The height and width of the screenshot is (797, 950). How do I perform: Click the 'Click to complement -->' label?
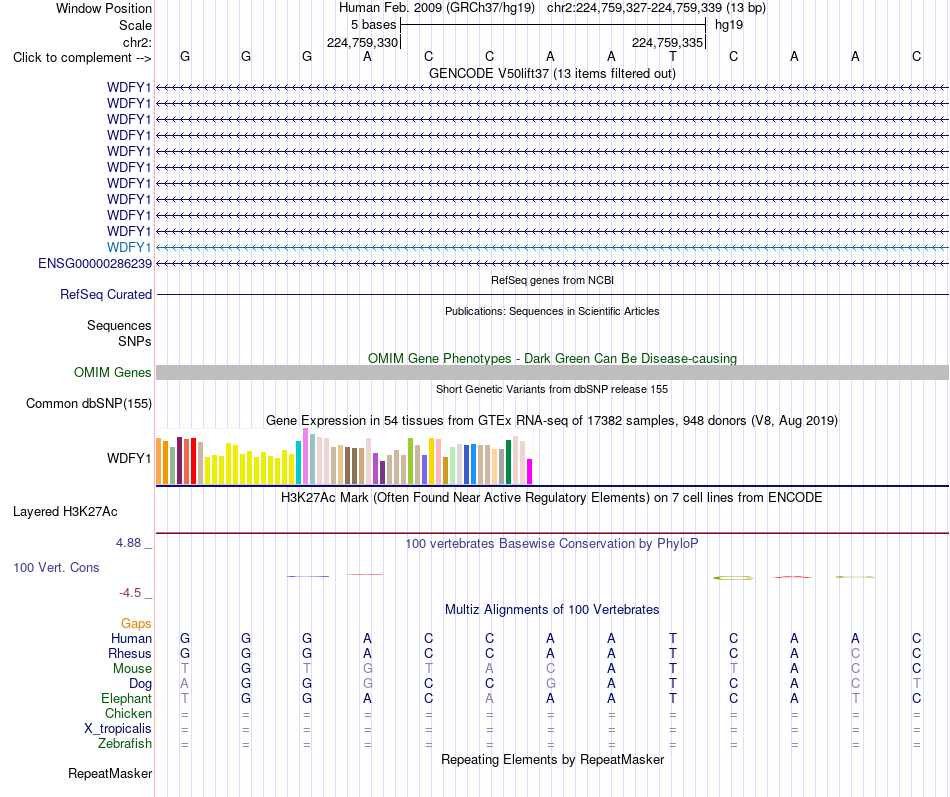[82, 58]
